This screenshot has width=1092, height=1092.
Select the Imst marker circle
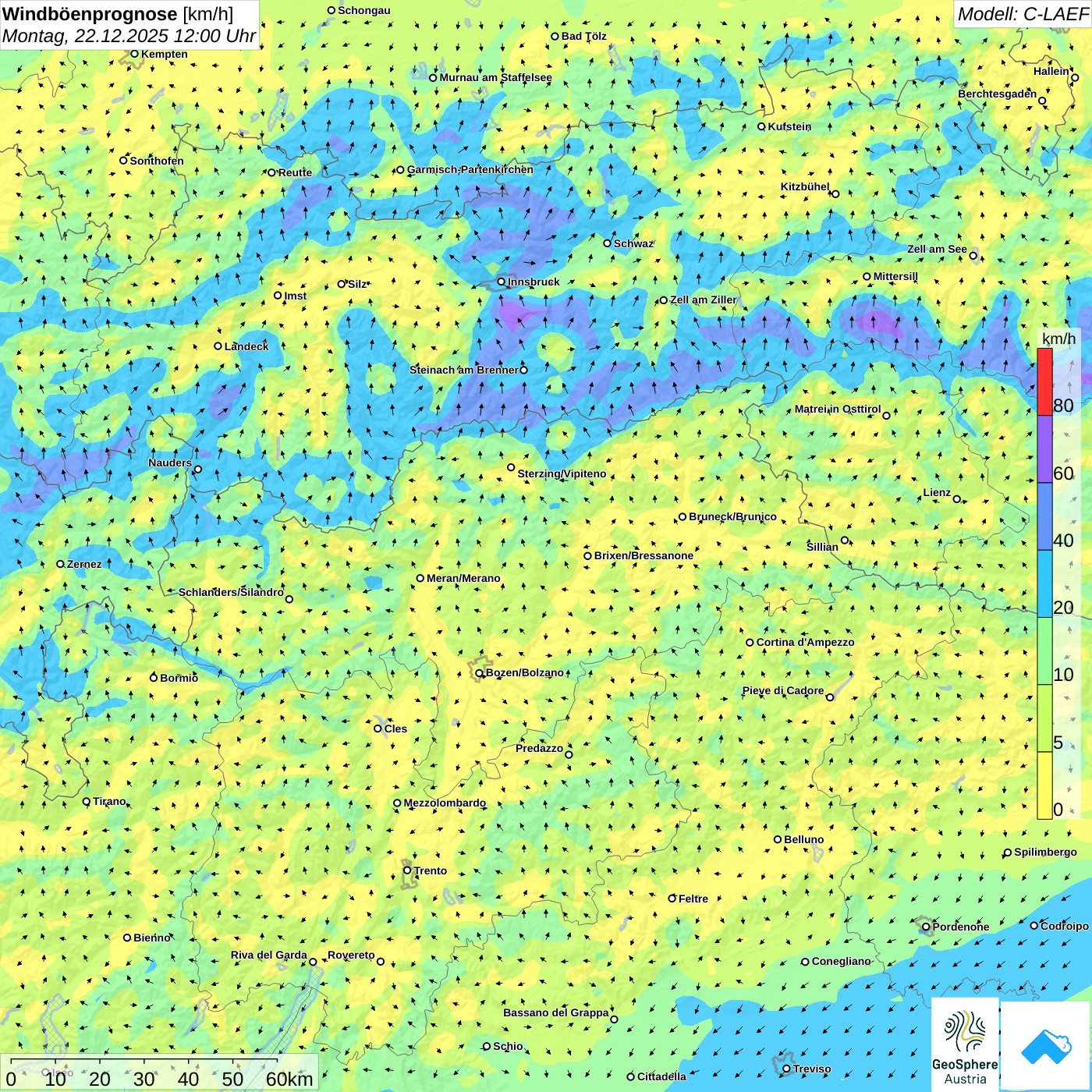point(278,296)
